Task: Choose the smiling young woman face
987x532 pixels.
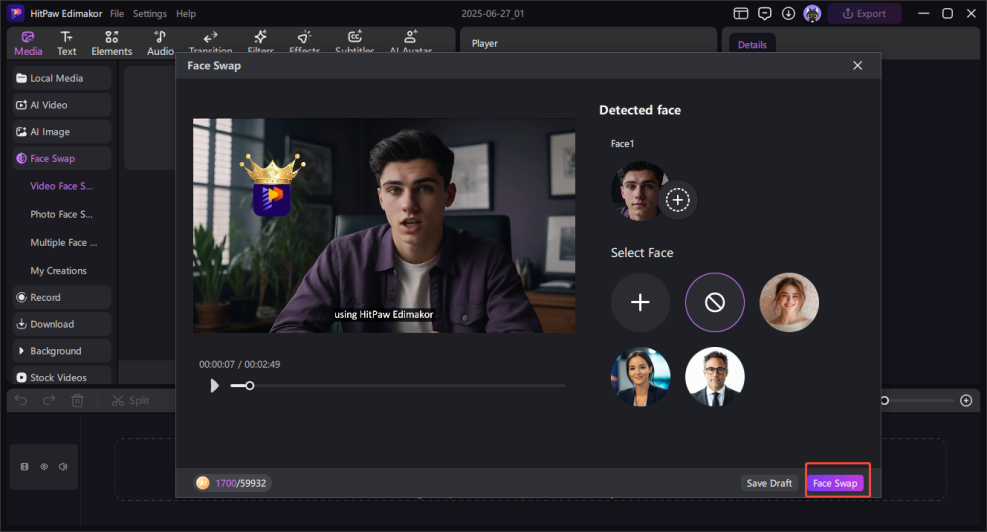Action: coord(789,302)
